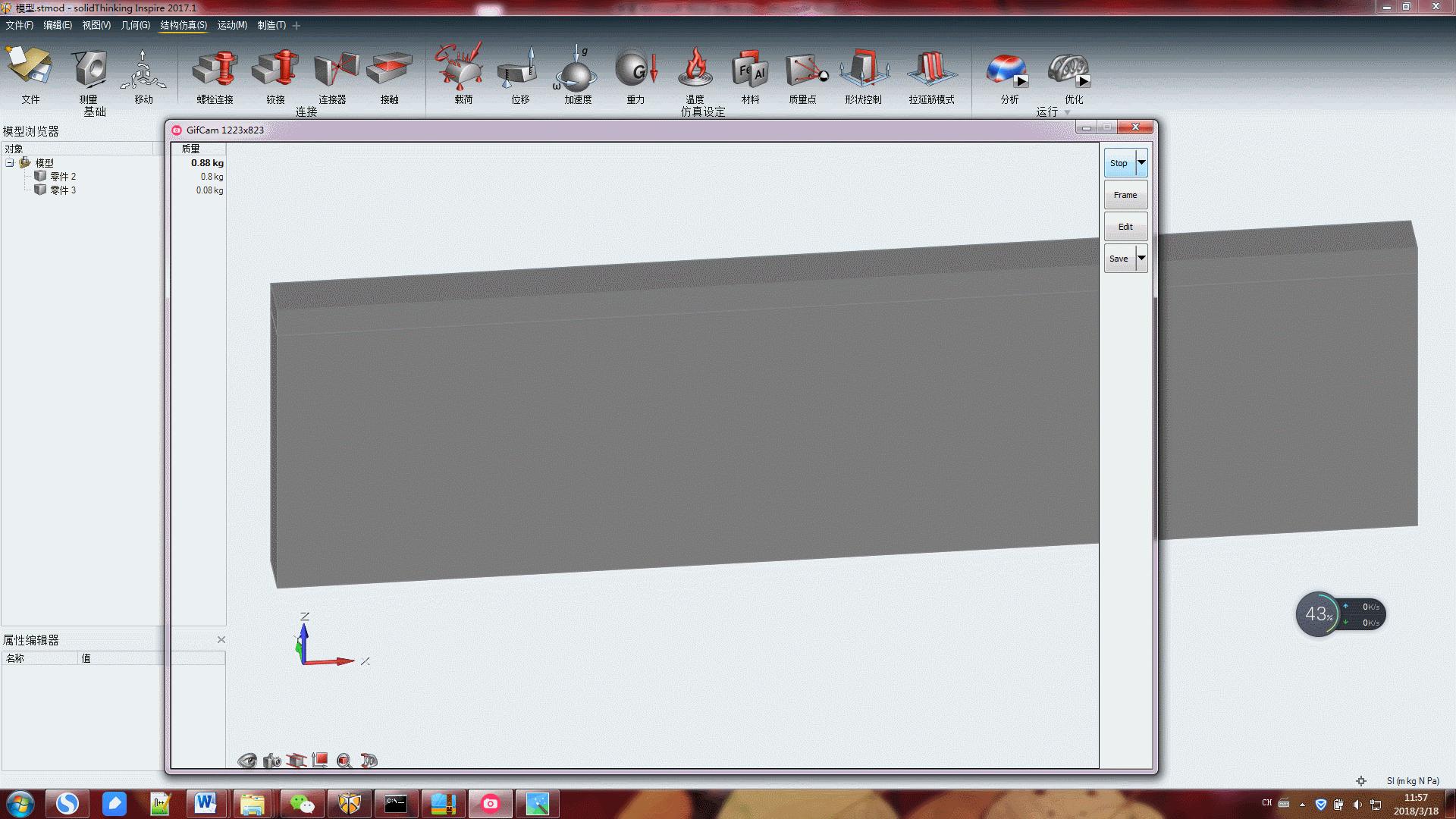Open WeChat from the taskbar
This screenshot has width=1456, height=819.
pos(303,804)
